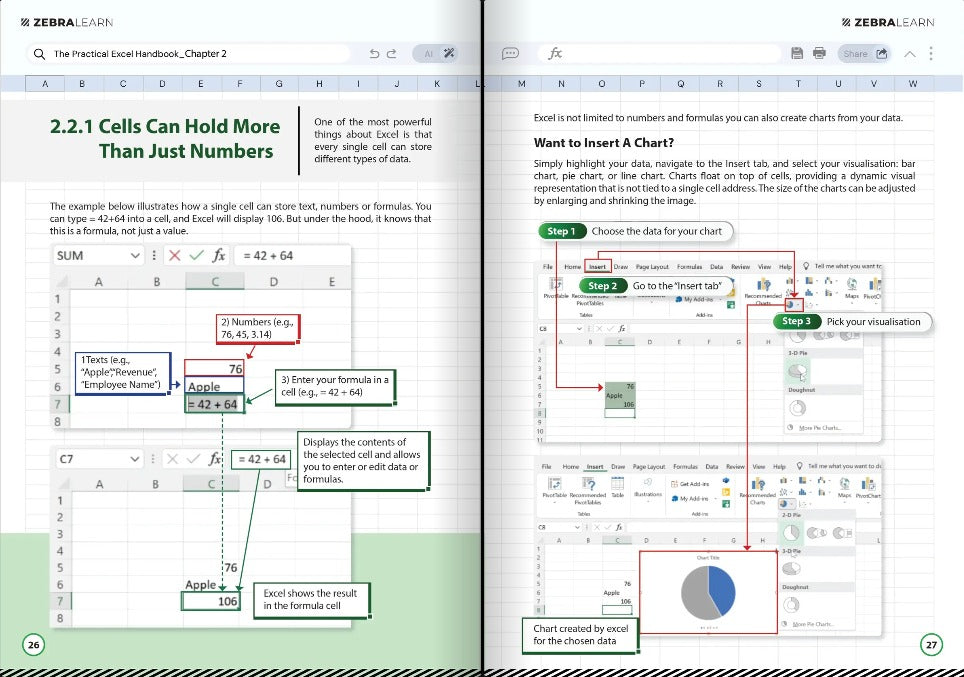The image size is (964, 677).
Task: Select column header W in the top header row
Action: (x=913, y=84)
